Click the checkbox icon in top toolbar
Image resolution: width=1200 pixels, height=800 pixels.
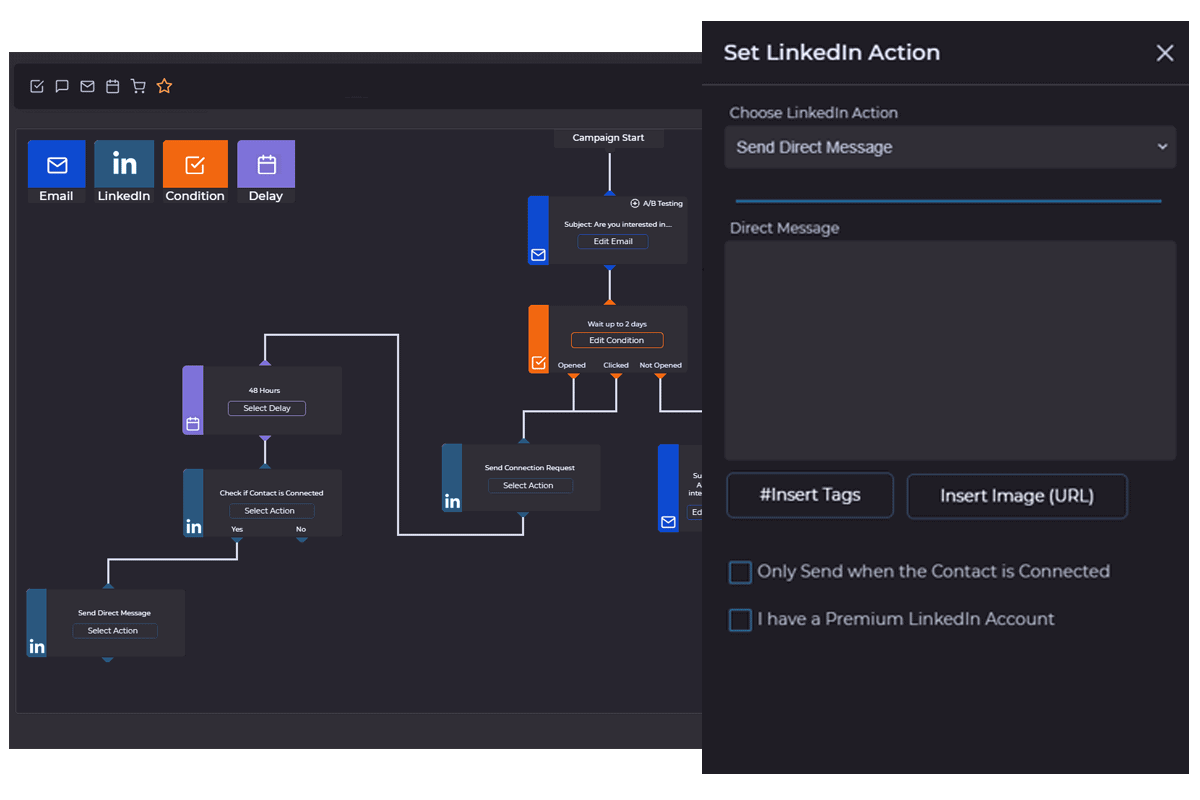(x=37, y=87)
